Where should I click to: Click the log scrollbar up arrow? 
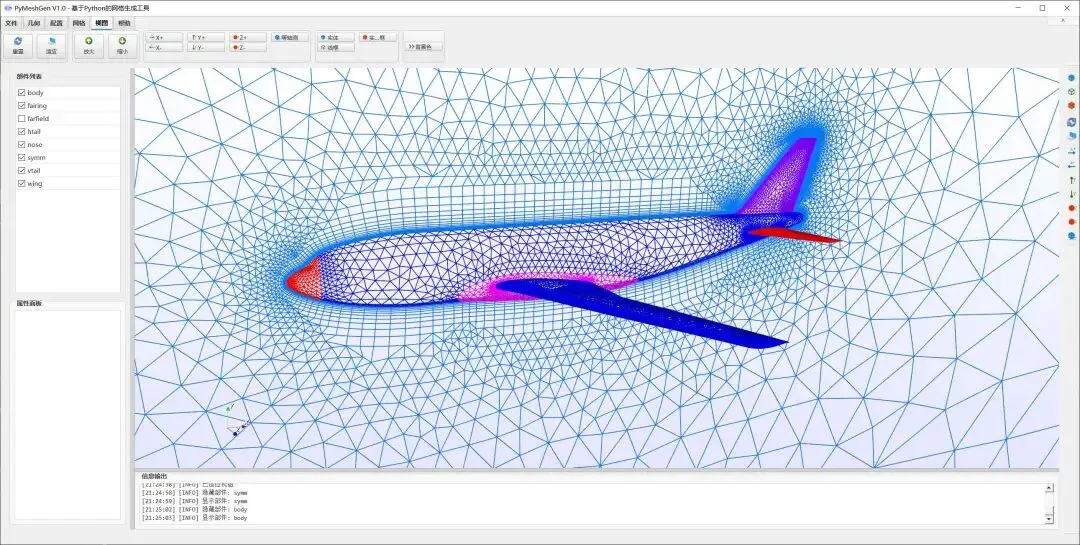(x=1049, y=488)
